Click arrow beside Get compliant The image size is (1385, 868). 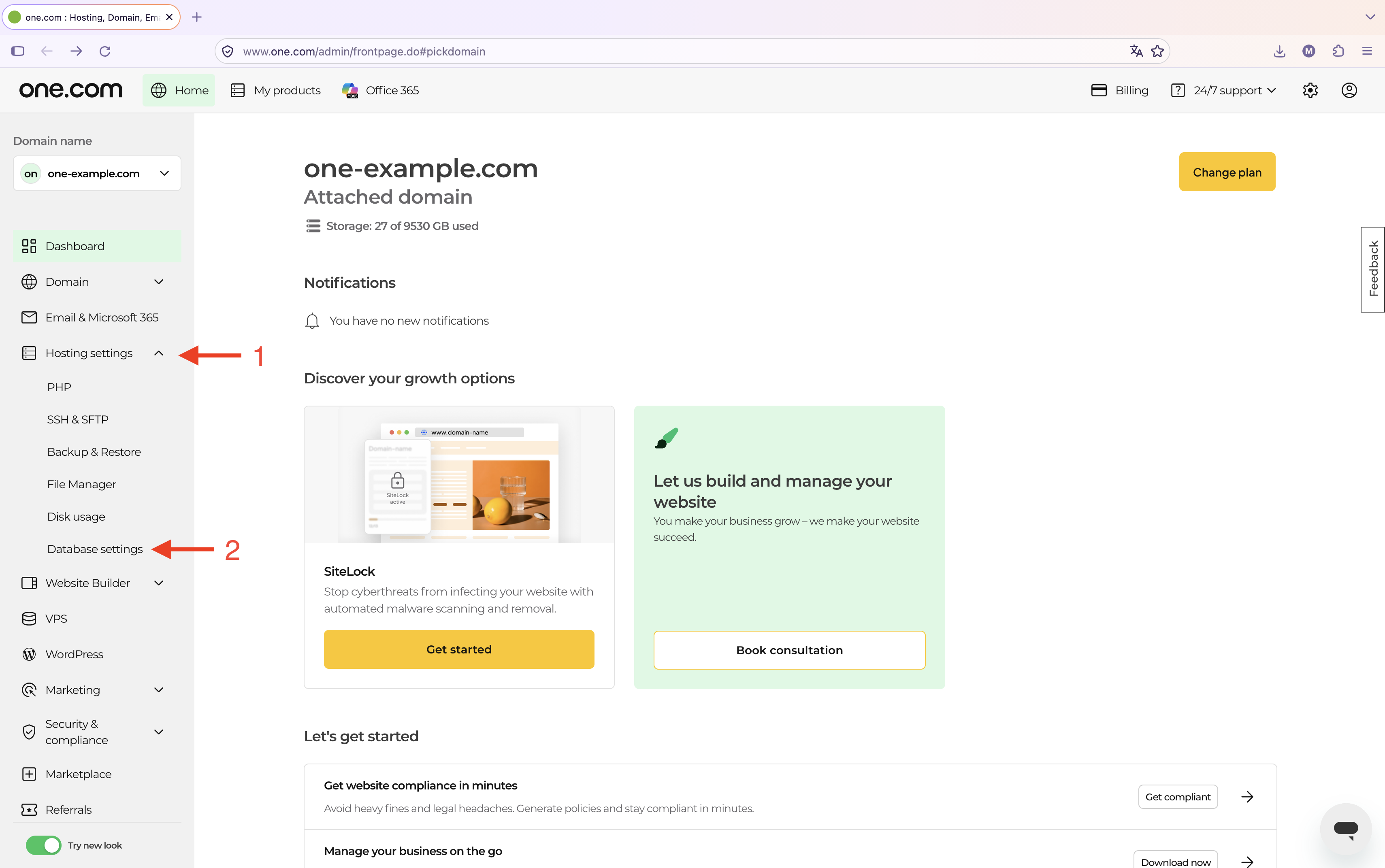tap(1246, 796)
